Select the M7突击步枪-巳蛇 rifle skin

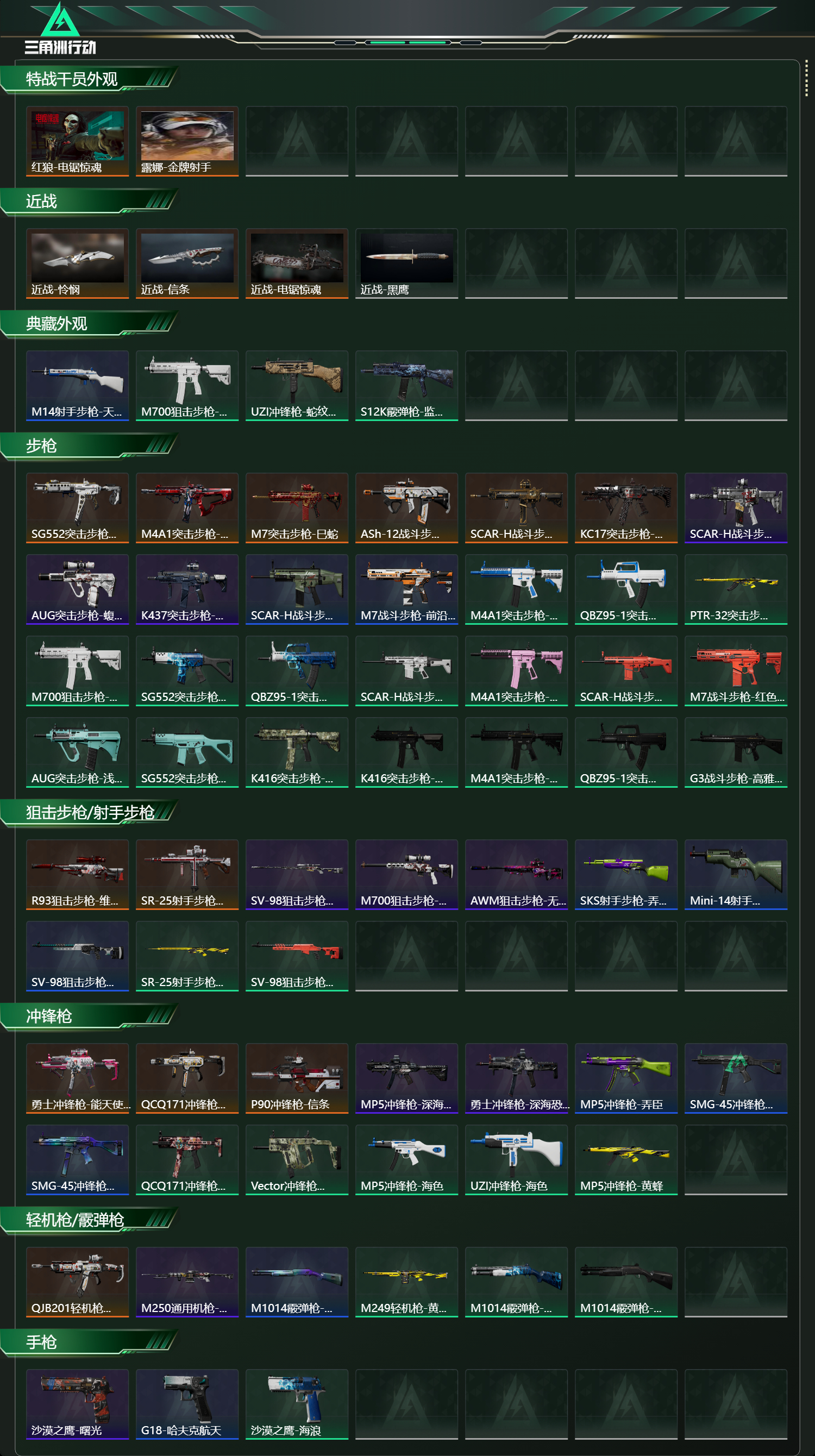297,508
